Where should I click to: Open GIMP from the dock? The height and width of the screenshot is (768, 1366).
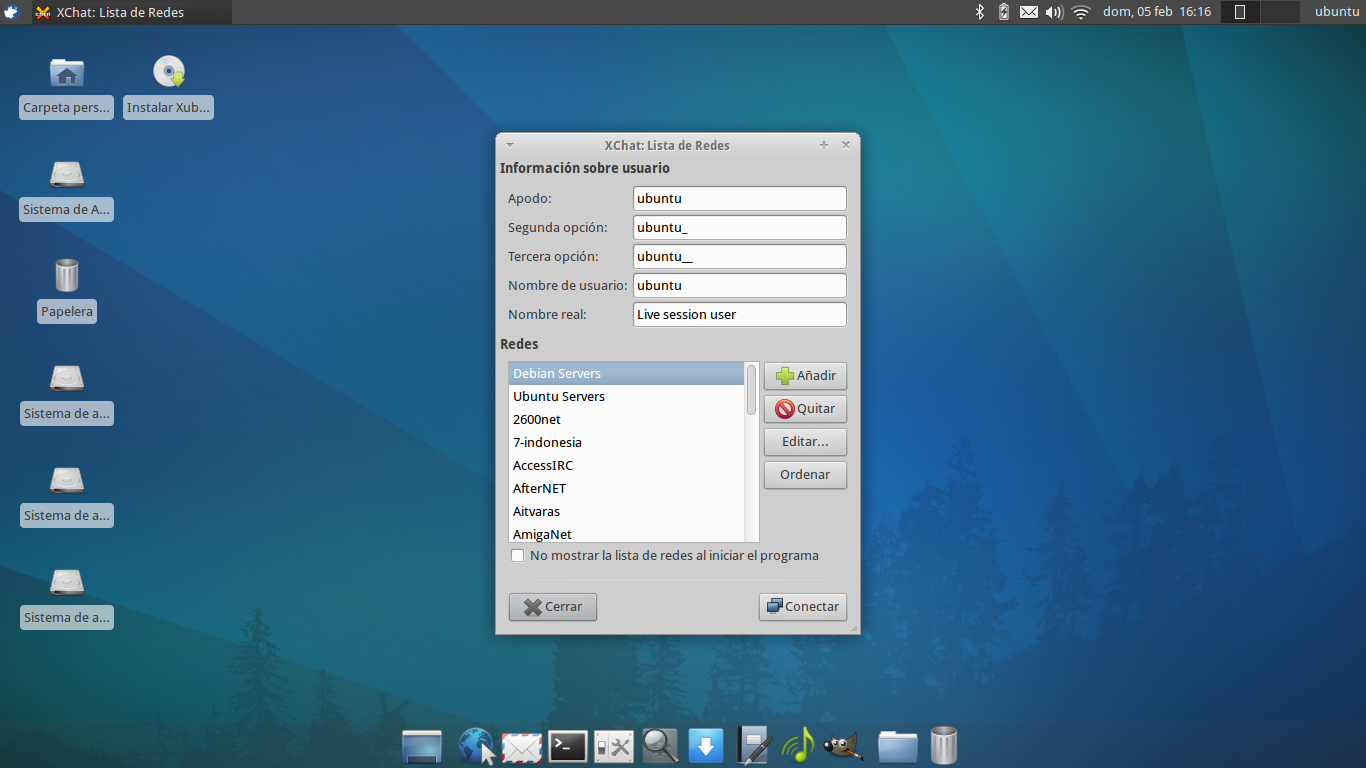pyautogui.click(x=844, y=745)
